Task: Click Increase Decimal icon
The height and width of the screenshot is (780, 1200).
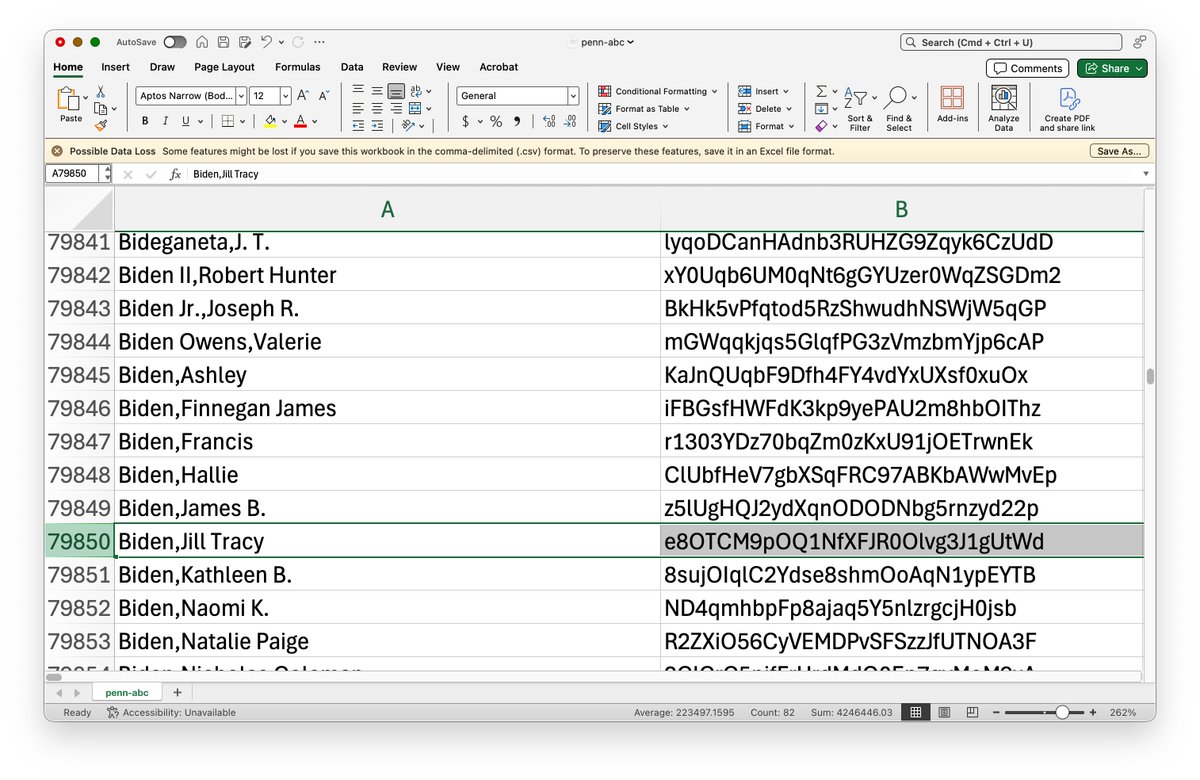Action: 549,122
